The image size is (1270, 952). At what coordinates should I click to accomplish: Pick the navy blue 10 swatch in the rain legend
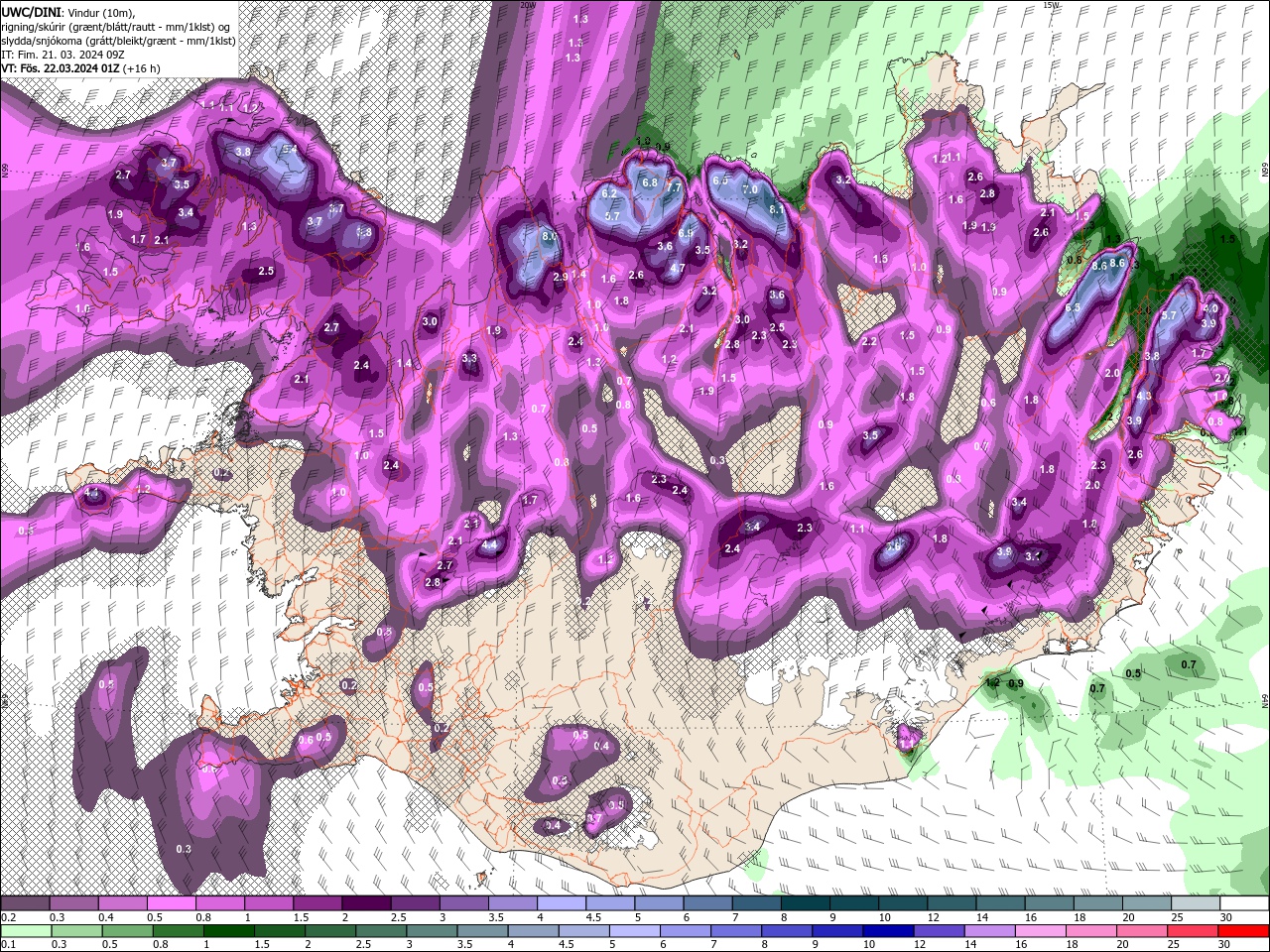tap(888, 931)
